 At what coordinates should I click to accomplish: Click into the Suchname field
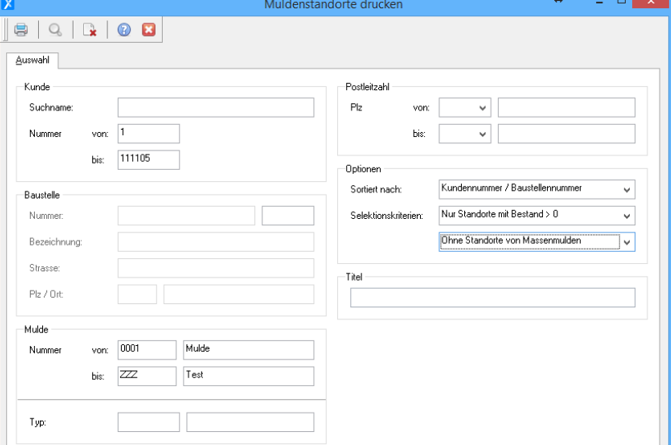(215, 108)
